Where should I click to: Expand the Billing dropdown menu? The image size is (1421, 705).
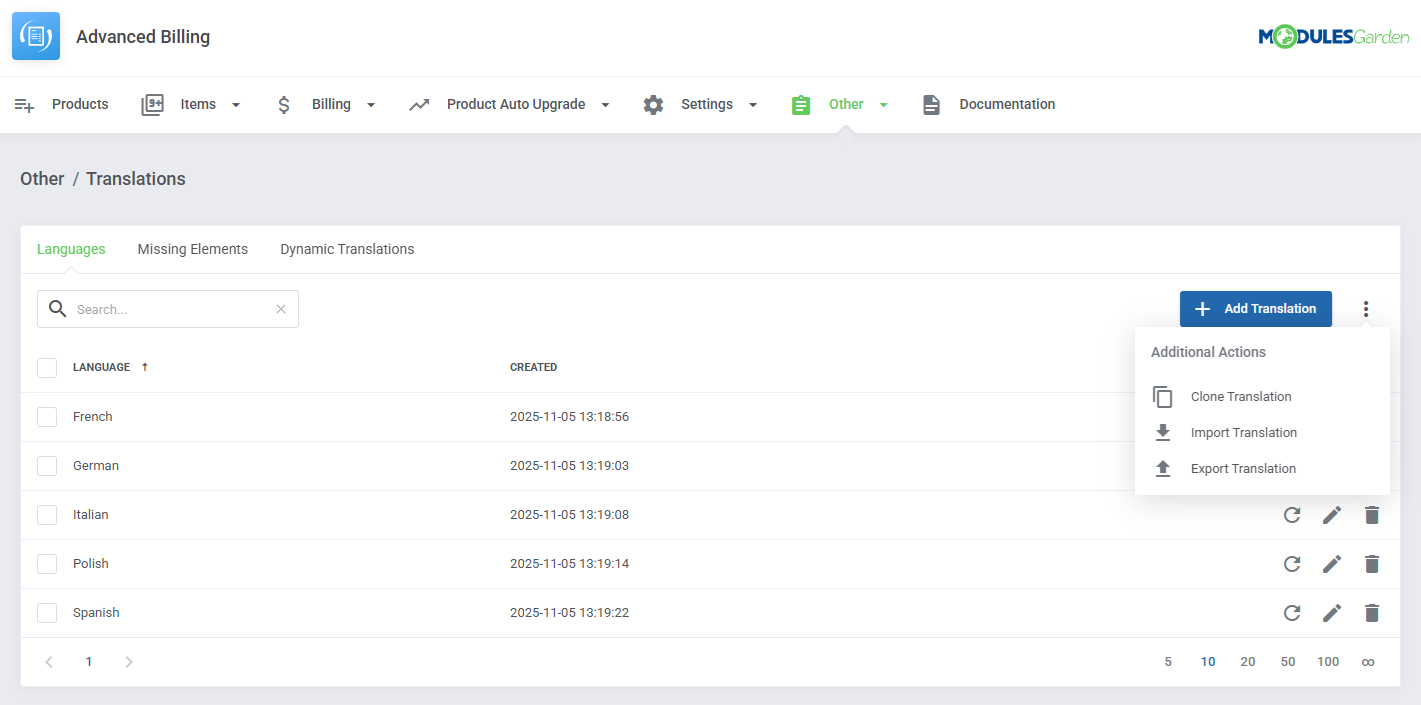(x=371, y=104)
